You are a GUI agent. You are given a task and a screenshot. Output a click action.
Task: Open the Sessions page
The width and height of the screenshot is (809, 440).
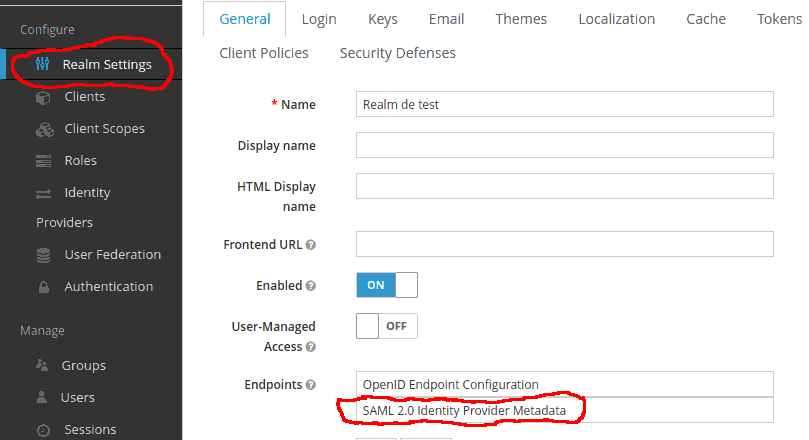tap(91, 429)
